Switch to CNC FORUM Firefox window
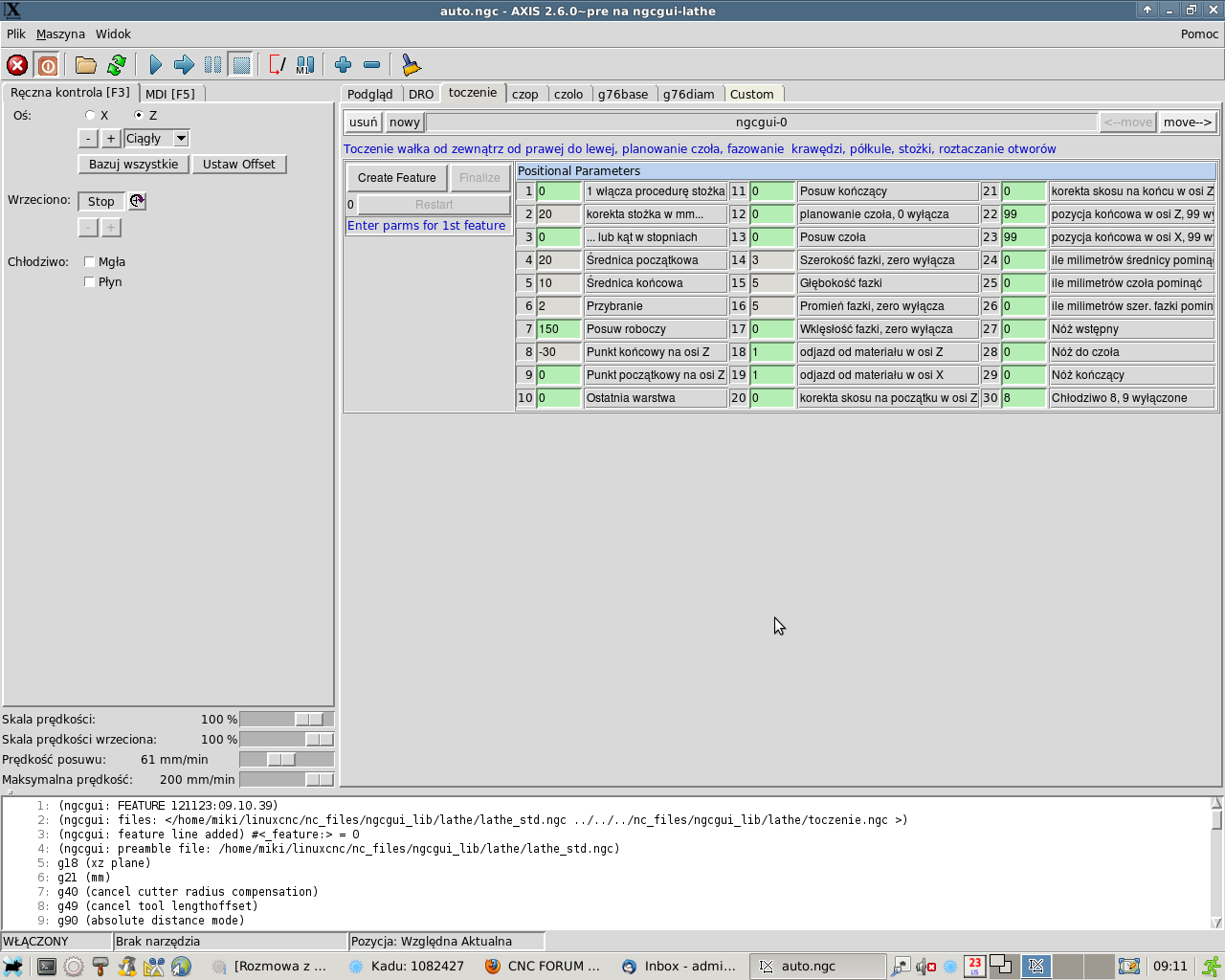The width and height of the screenshot is (1225, 980). [x=544, y=967]
